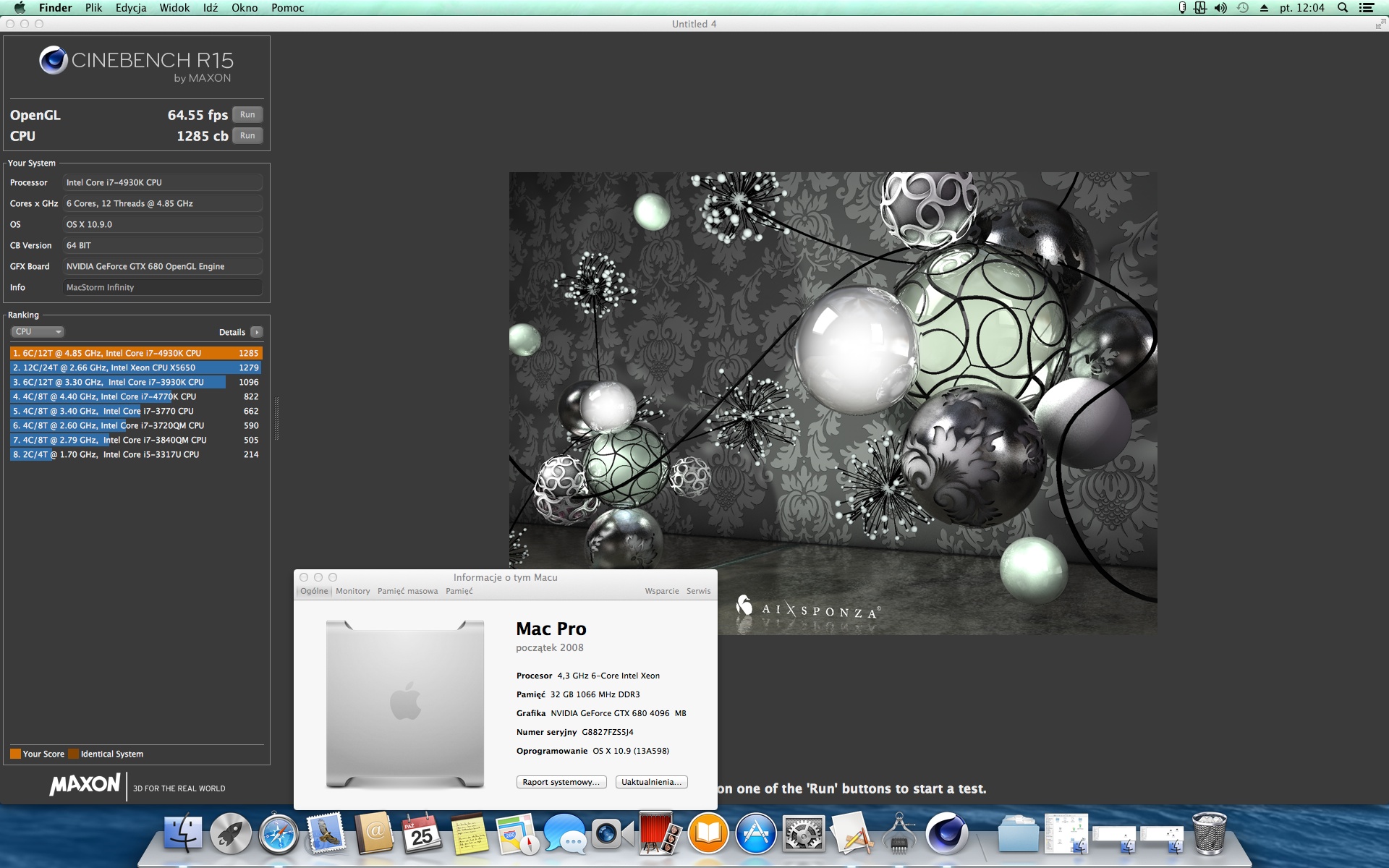The height and width of the screenshot is (868, 1389).
Task: Open iBooks from the Dock
Action: (708, 834)
